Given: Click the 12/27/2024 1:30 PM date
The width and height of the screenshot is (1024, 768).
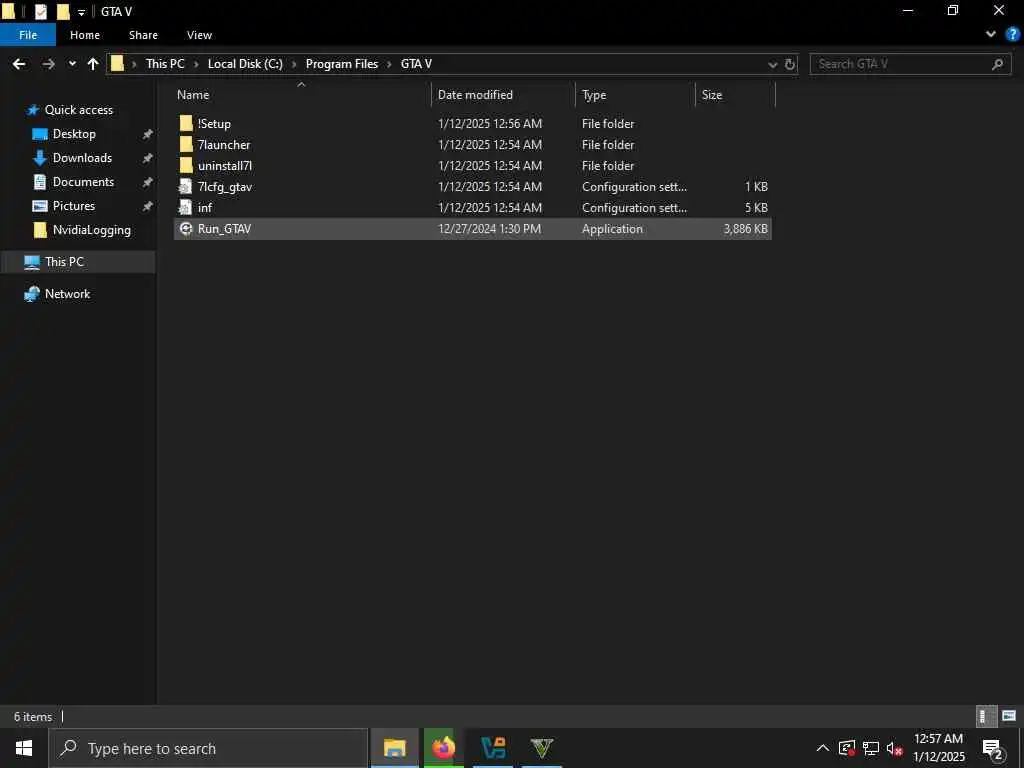Looking at the screenshot, I should tap(489, 229).
